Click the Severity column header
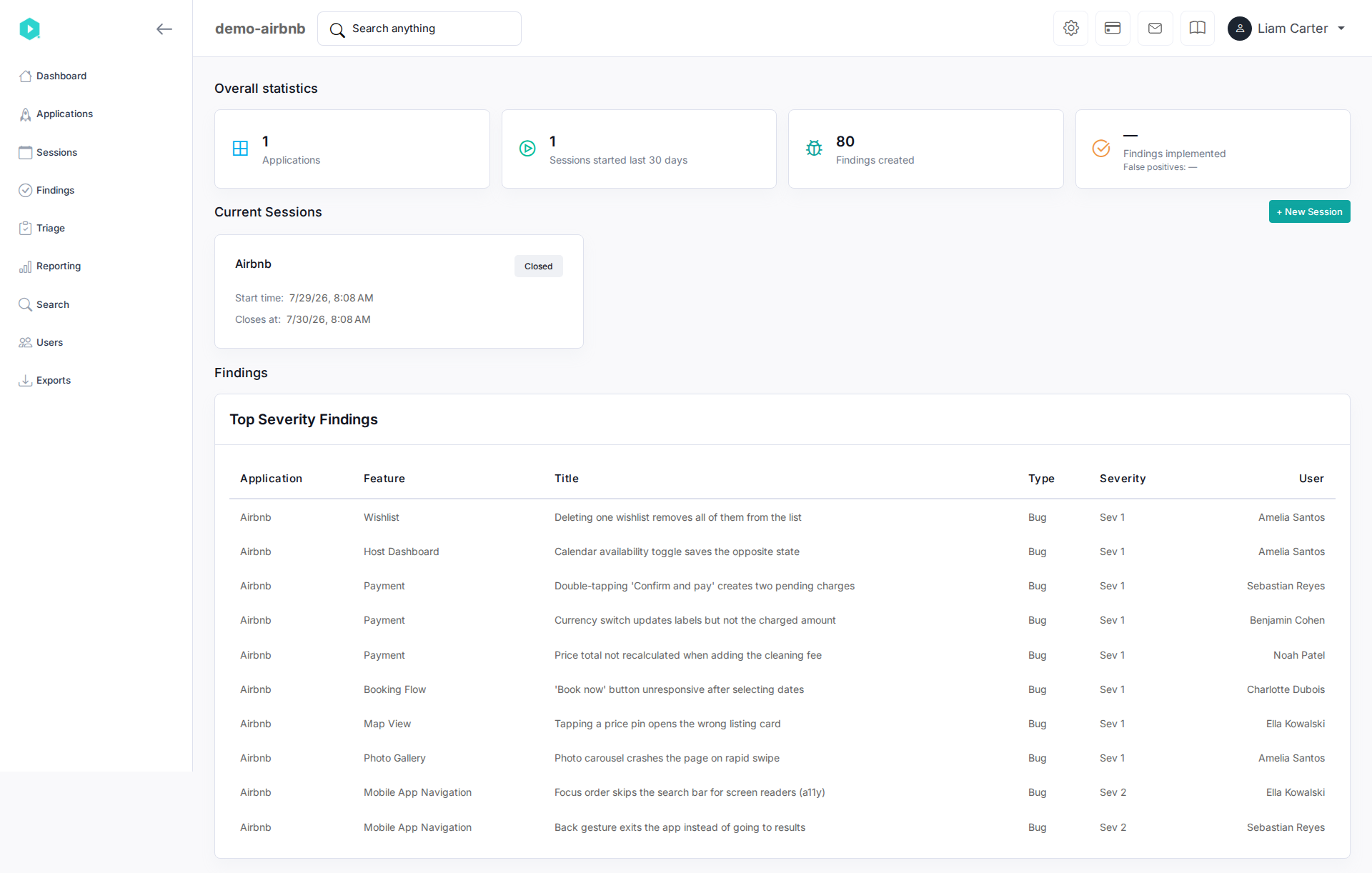Screen dimensions: 1372x873 [1122, 479]
